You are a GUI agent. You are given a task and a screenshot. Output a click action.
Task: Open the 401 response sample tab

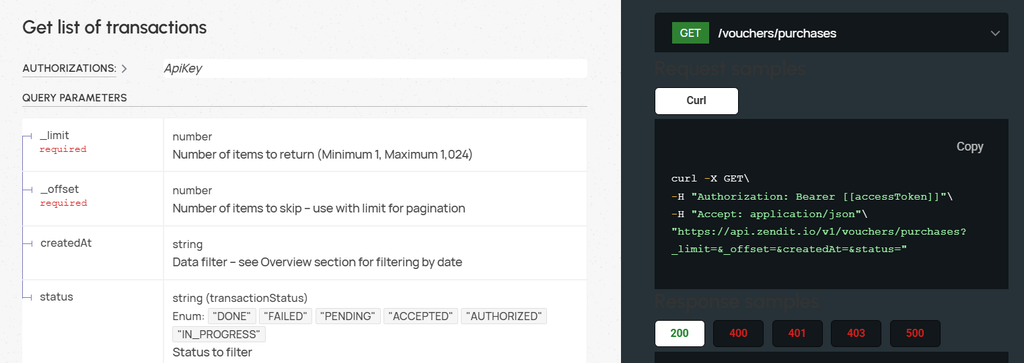(x=797, y=333)
